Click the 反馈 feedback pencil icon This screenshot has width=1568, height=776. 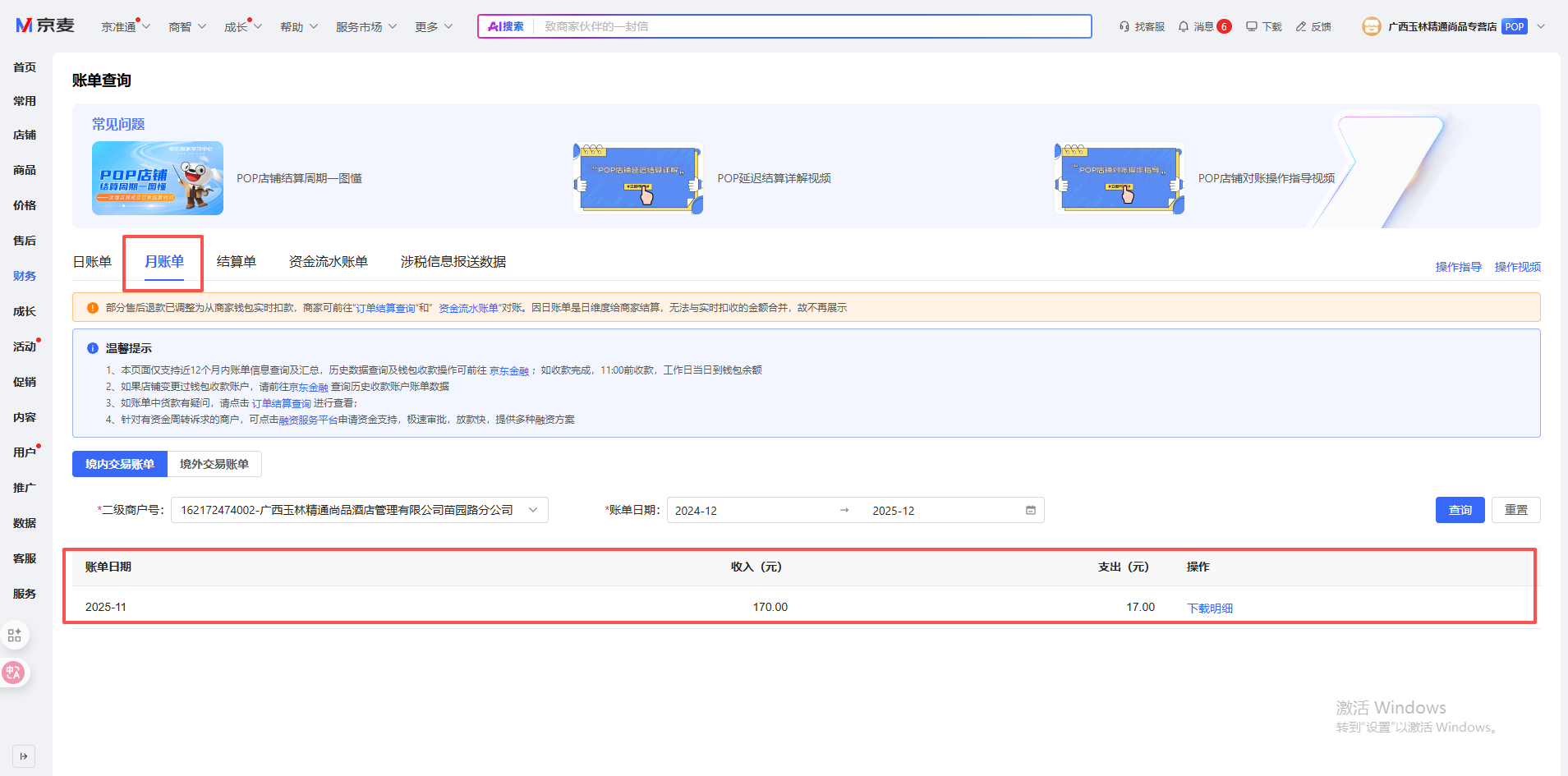coord(1301,26)
